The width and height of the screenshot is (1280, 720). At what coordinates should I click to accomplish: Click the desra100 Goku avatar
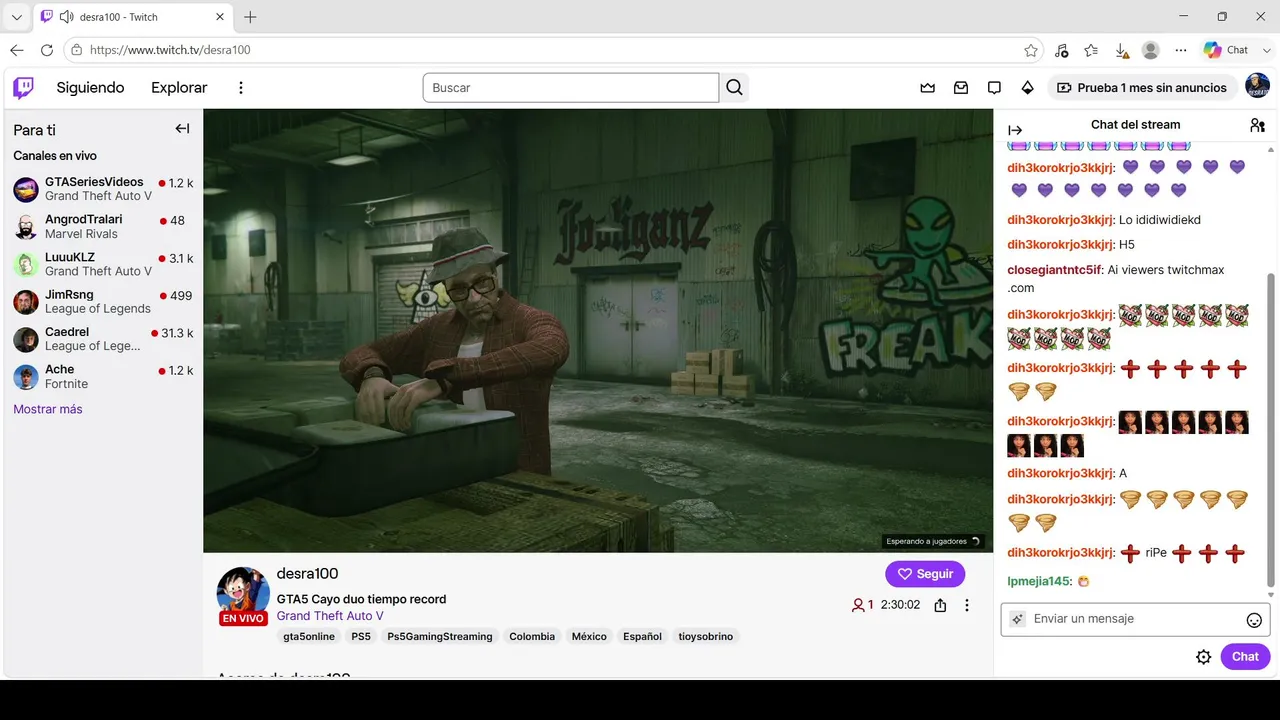pos(243,594)
